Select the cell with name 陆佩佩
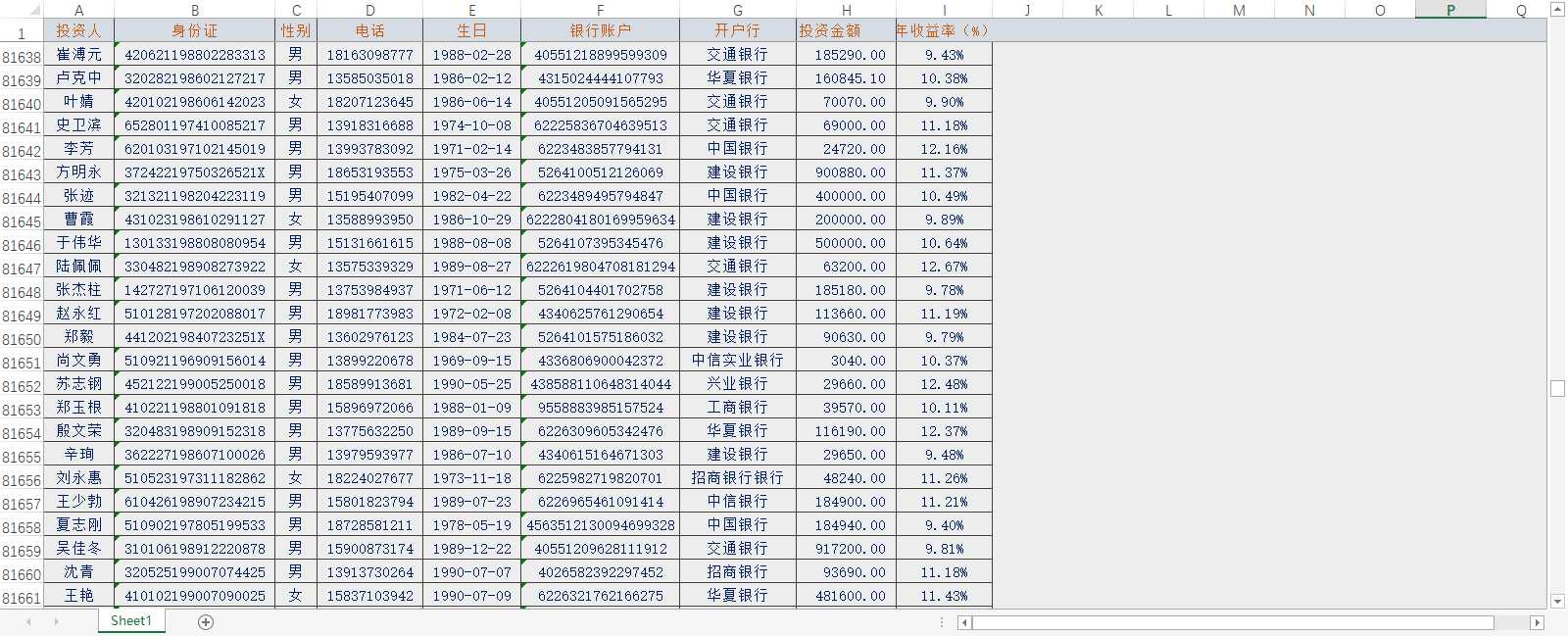 pyautogui.click(x=79, y=267)
